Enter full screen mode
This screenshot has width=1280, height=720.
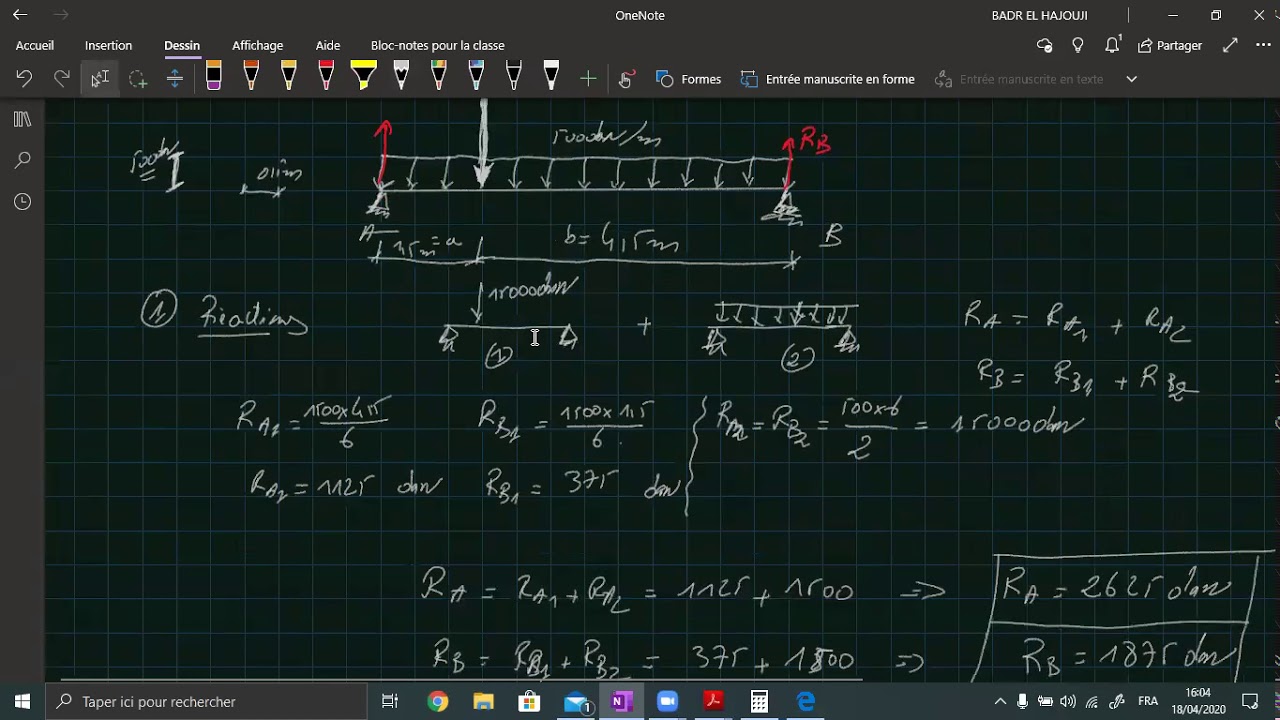coord(1230,45)
